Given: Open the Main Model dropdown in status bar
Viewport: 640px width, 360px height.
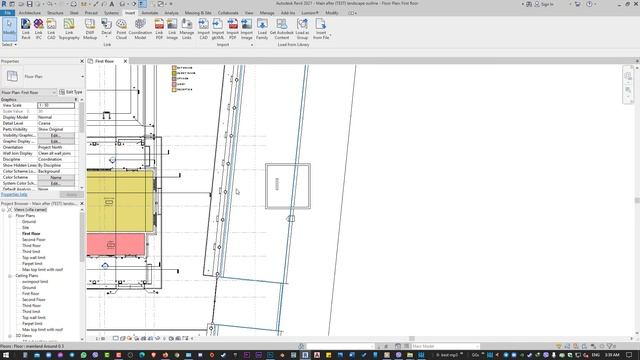Looking at the screenshot, I should pyautogui.click(x=445, y=346).
